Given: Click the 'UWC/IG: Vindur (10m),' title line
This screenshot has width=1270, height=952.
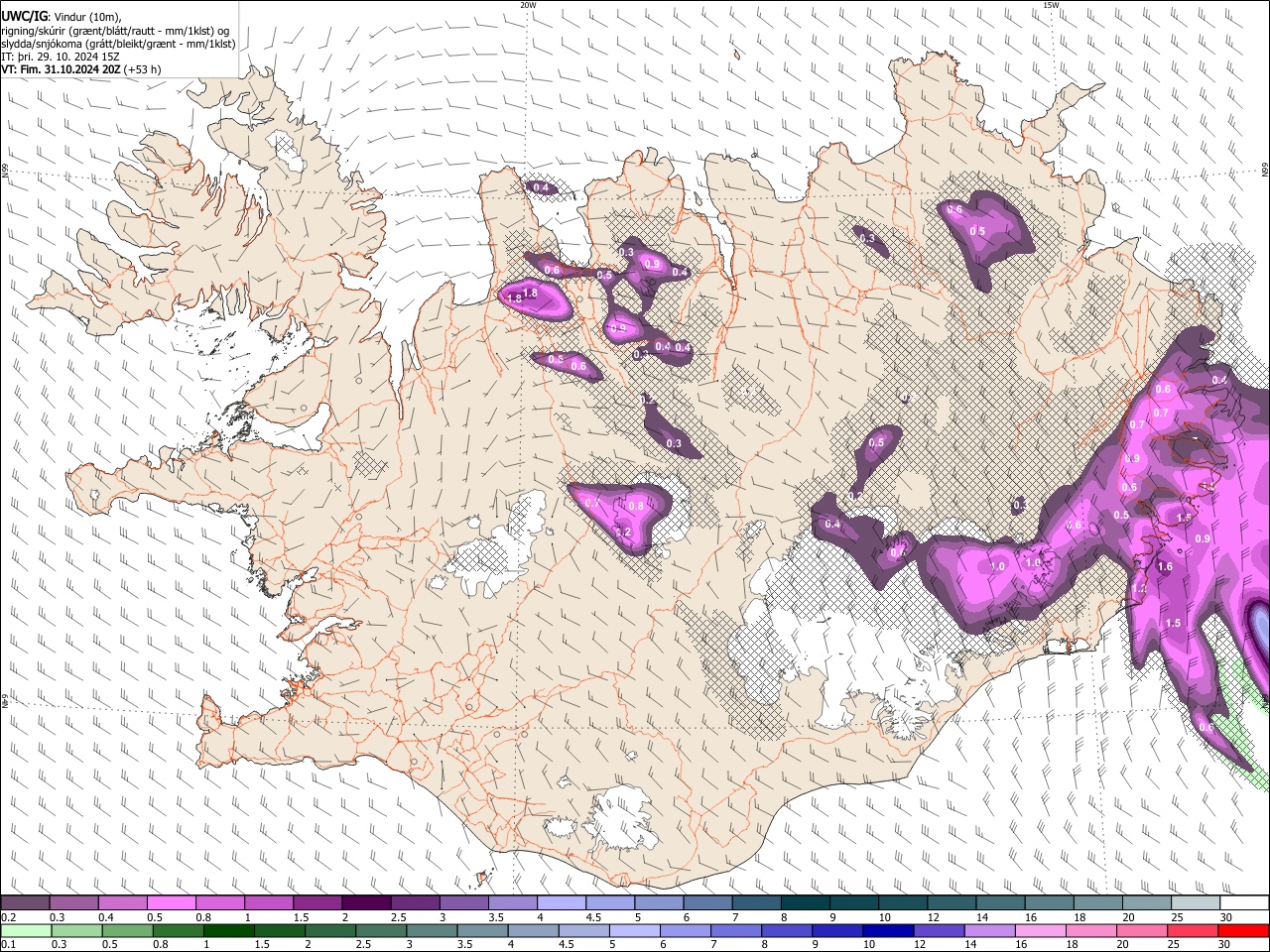Looking at the screenshot, I should (x=62, y=17).
